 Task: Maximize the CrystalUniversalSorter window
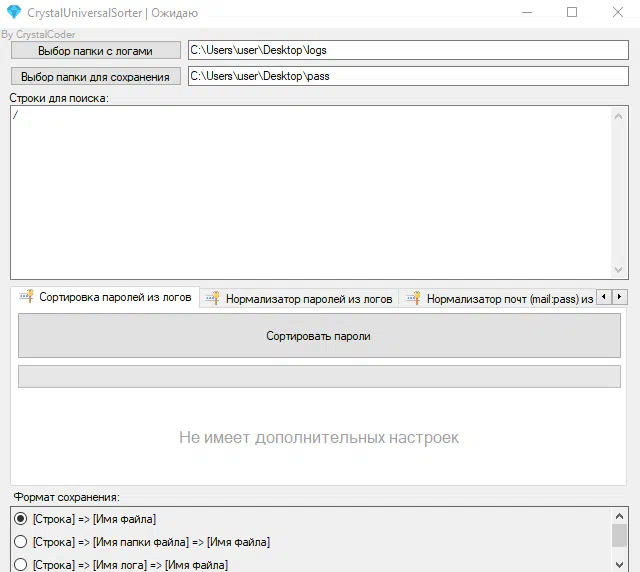[x=572, y=12]
